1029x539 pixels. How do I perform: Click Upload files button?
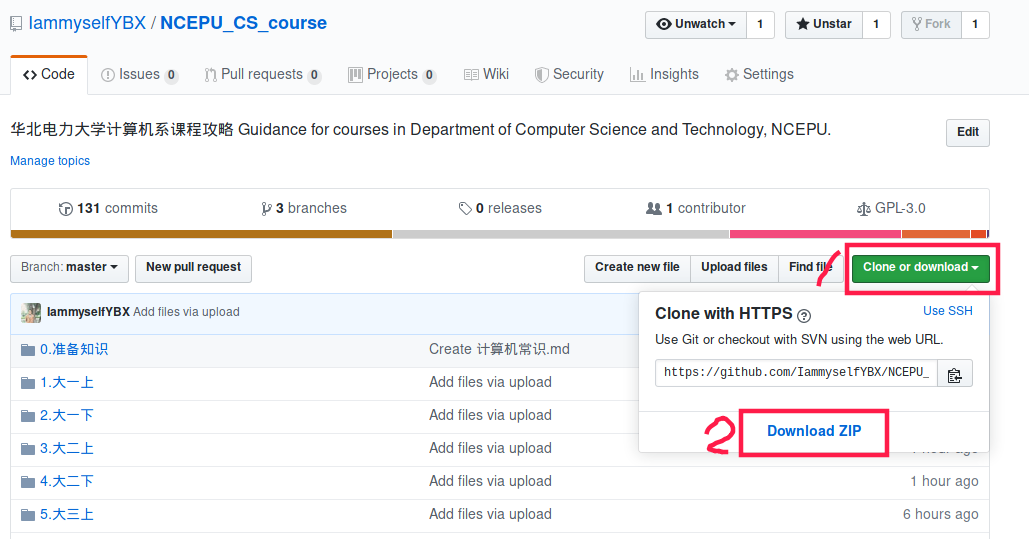pyautogui.click(x=734, y=269)
